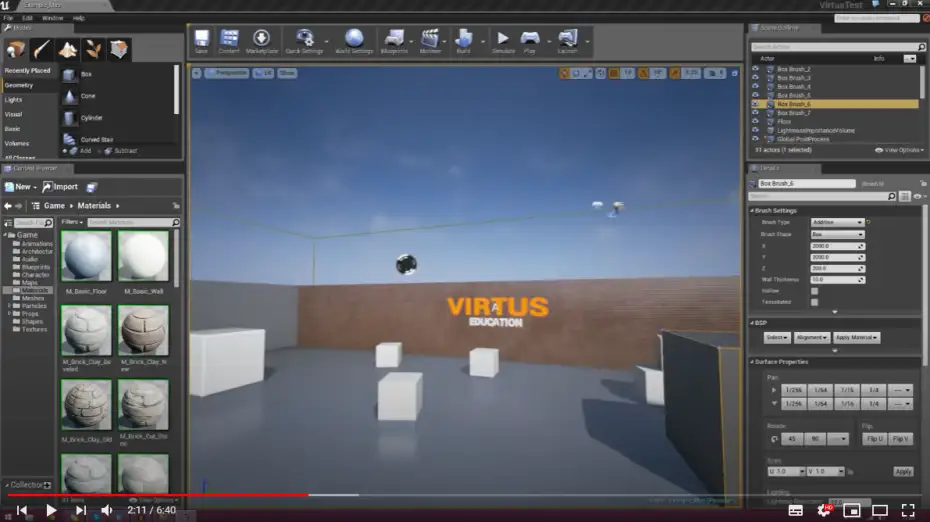Viewport: 930px width, 522px height.
Task: Click the YouTube settings gear icon
Action: (x=824, y=510)
